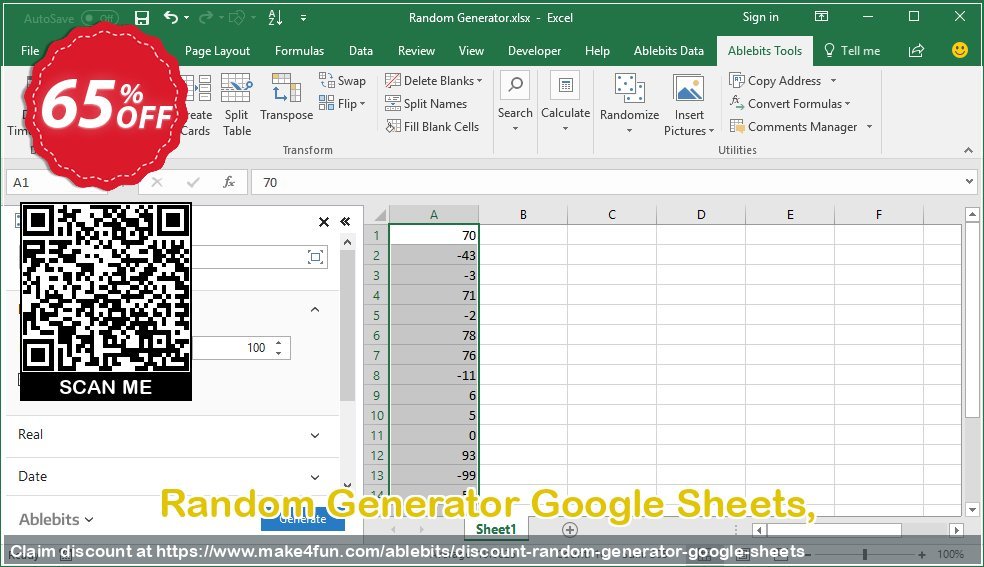Open the Search tool

point(515,102)
